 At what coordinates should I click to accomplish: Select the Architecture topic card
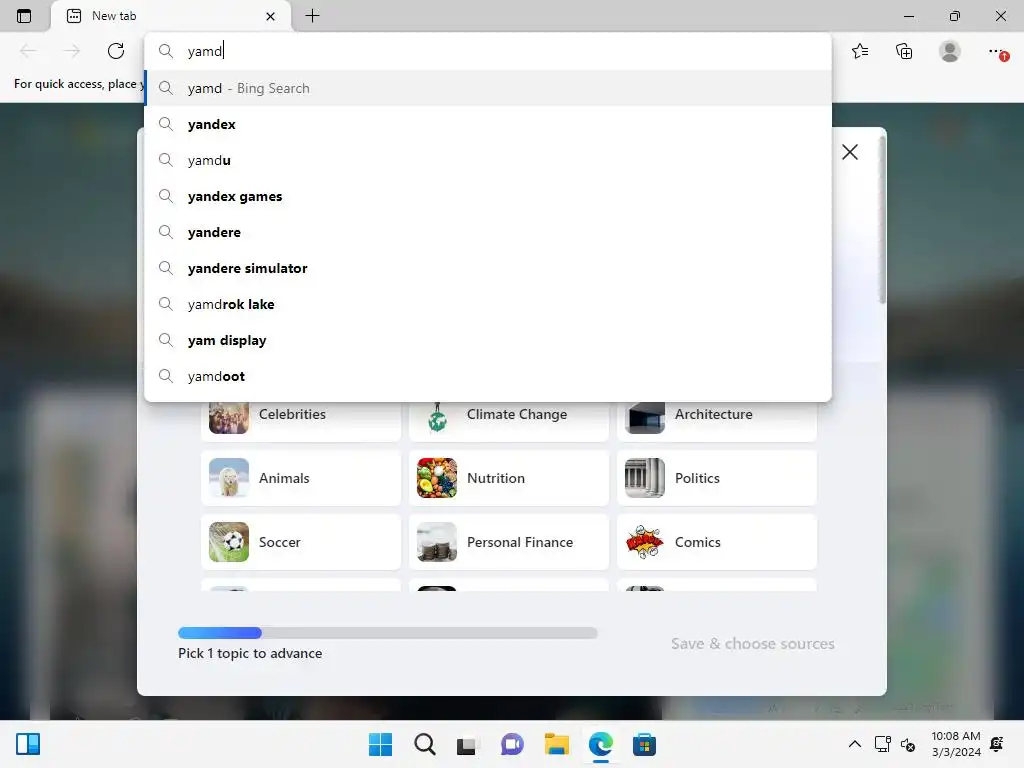717,421
